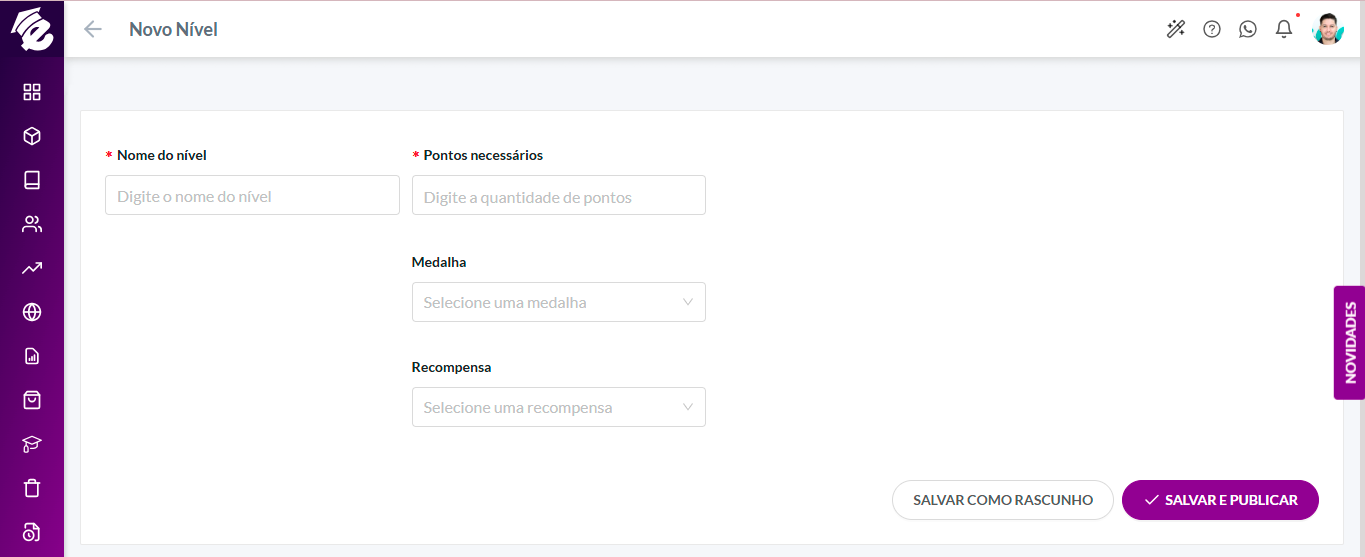Expand the Recompensa dropdown
Screen dimensions: 1365x557
point(559,407)
